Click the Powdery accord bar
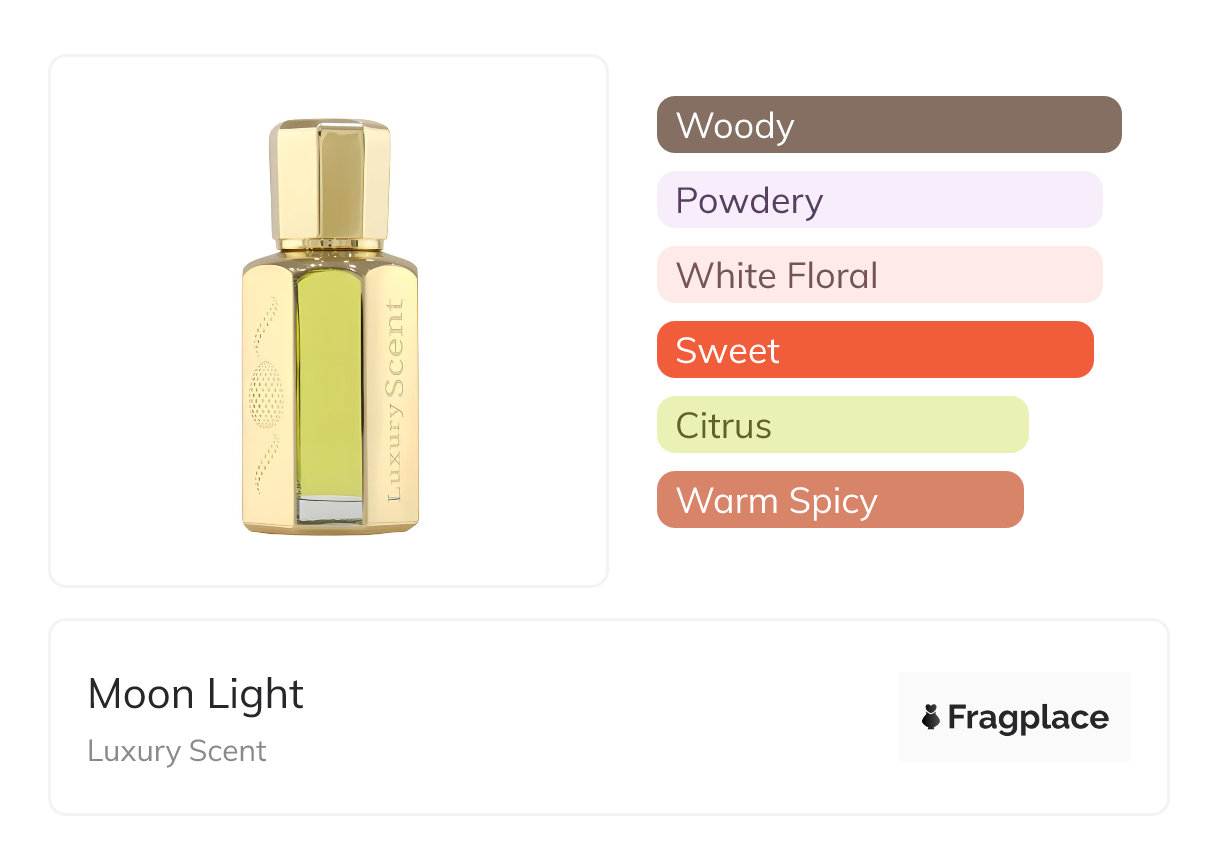The image size is (1218, 864). click(x=879, y=200)
